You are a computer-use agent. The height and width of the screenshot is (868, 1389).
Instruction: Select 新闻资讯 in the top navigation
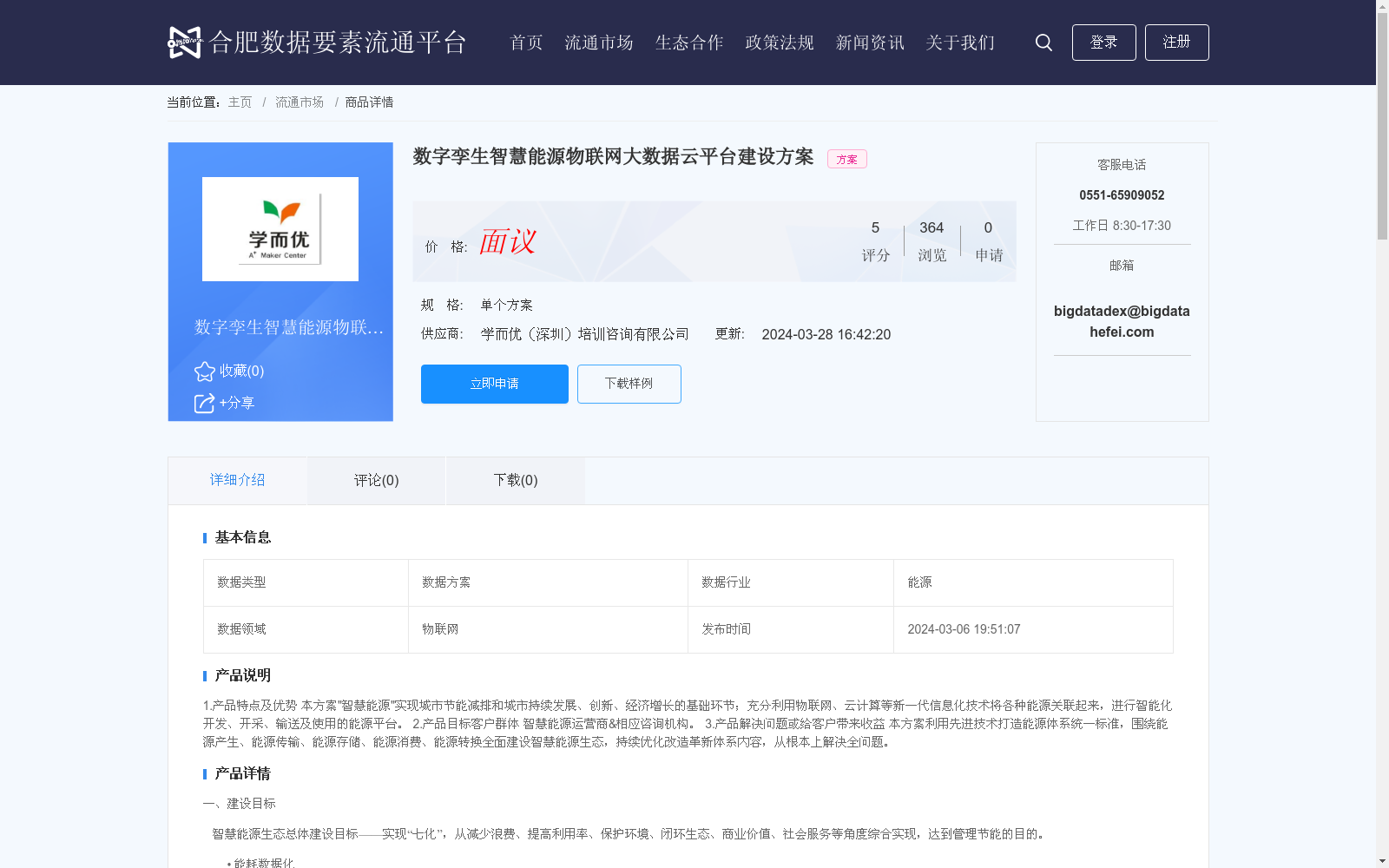point(870,43)
